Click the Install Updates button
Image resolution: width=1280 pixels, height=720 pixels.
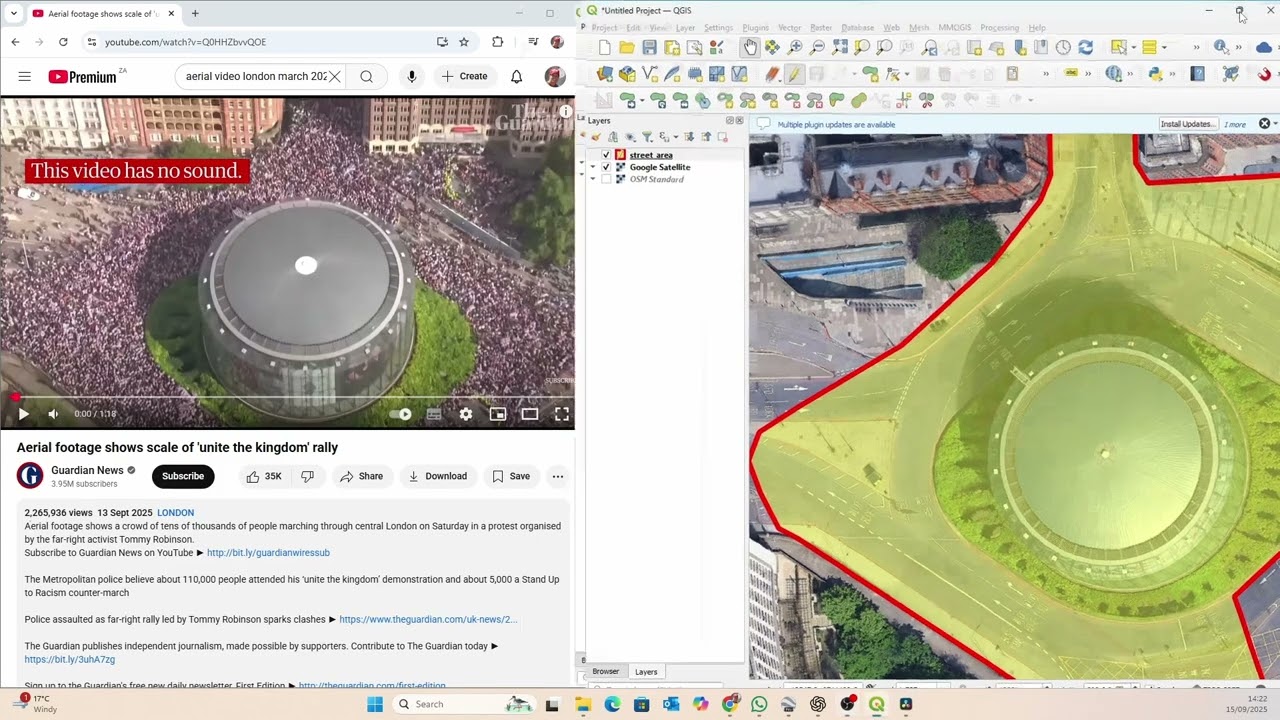1188,124
